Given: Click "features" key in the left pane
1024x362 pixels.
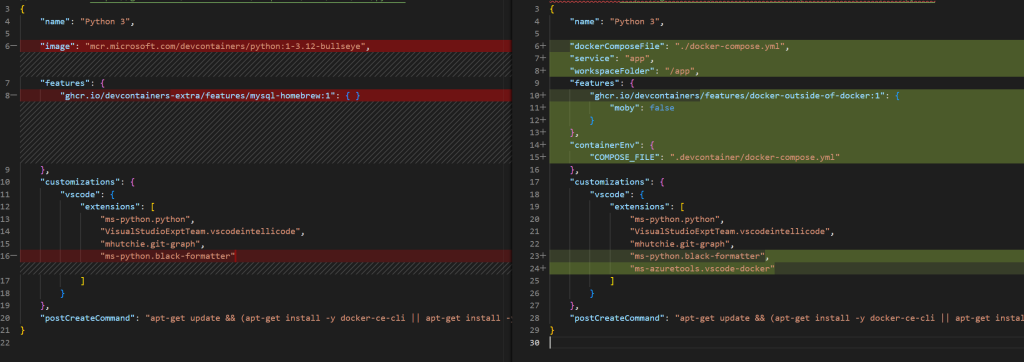Looking at the screenshot, I should pyautogui.click(x=65, y=83).
